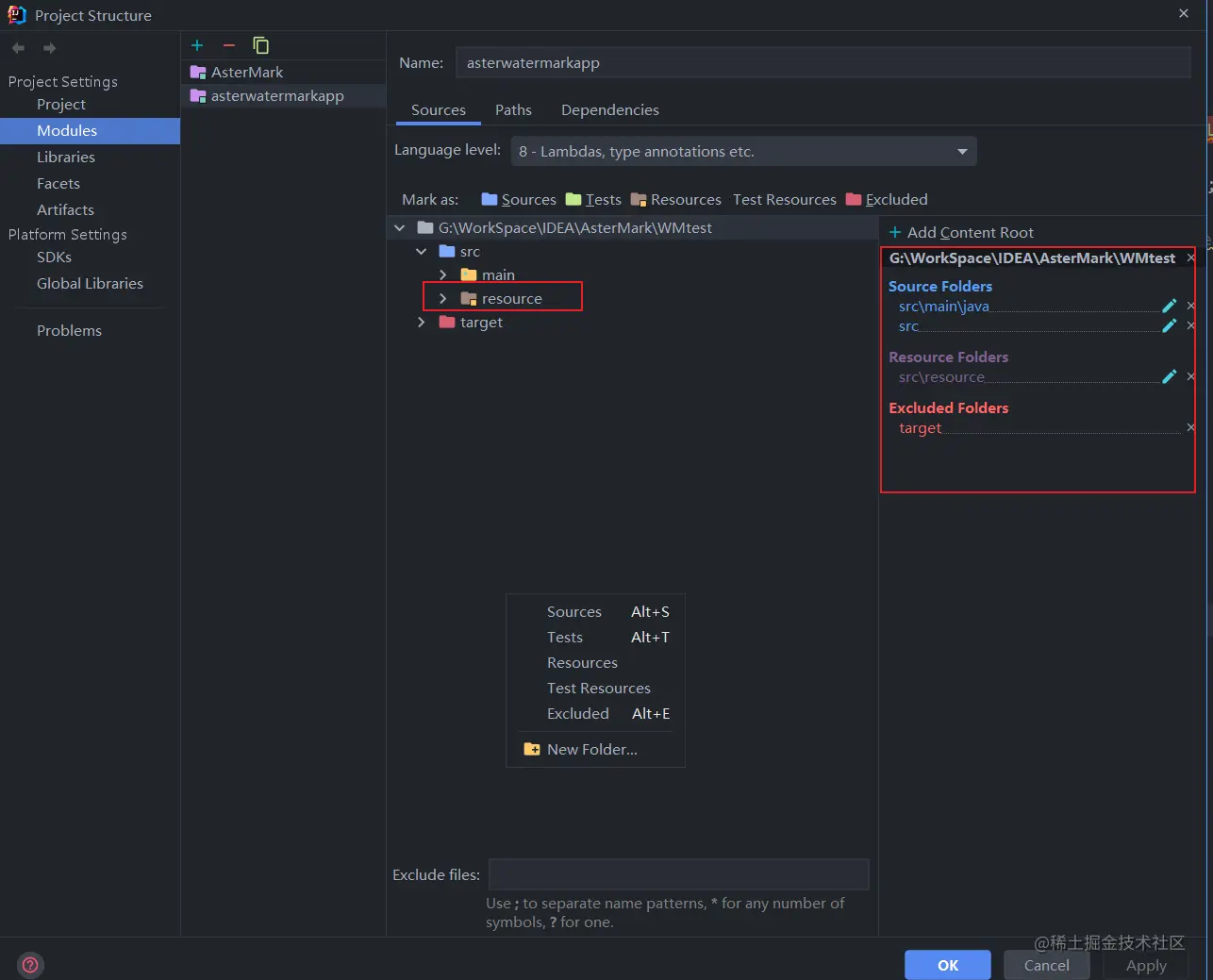Expand the main folder node
Image resolution: width=1213 pixels, height=980 pixels.
point(443,274)
